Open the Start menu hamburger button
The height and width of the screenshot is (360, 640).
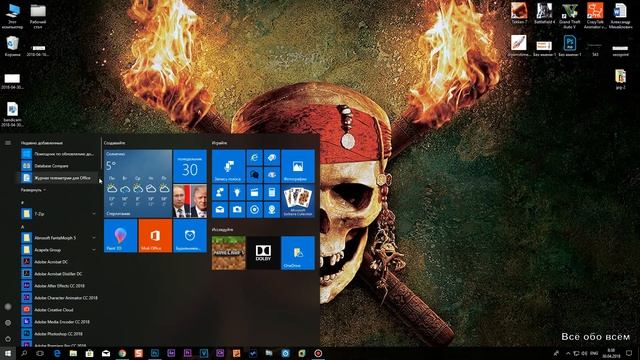(8, 143)
